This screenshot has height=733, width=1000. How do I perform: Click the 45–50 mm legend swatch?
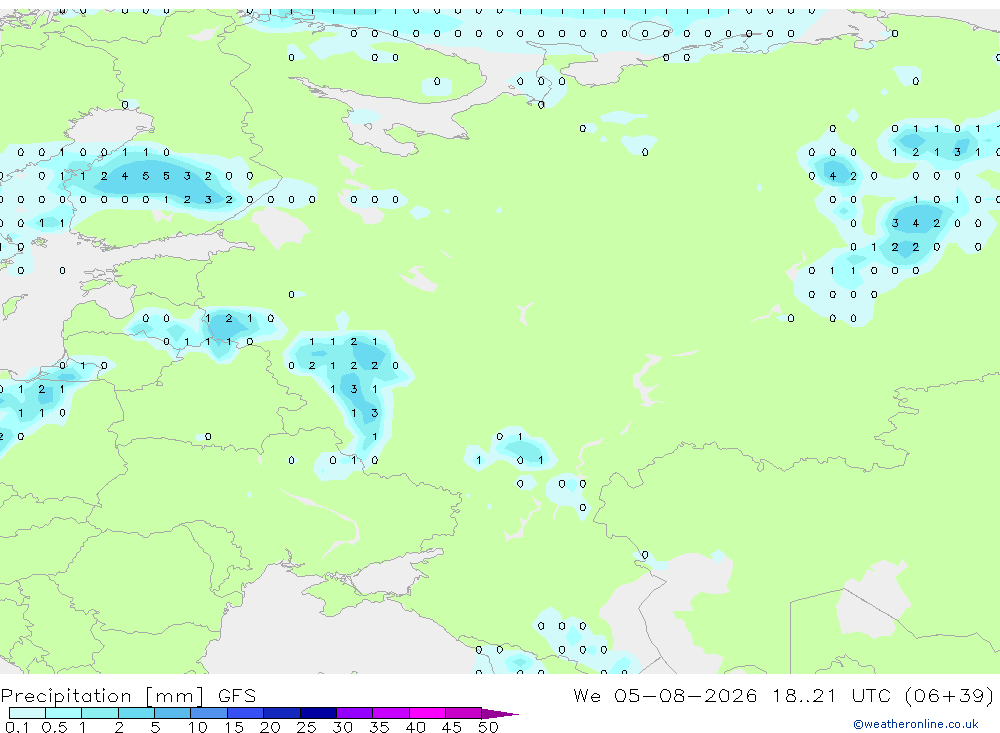click(464, 713)
